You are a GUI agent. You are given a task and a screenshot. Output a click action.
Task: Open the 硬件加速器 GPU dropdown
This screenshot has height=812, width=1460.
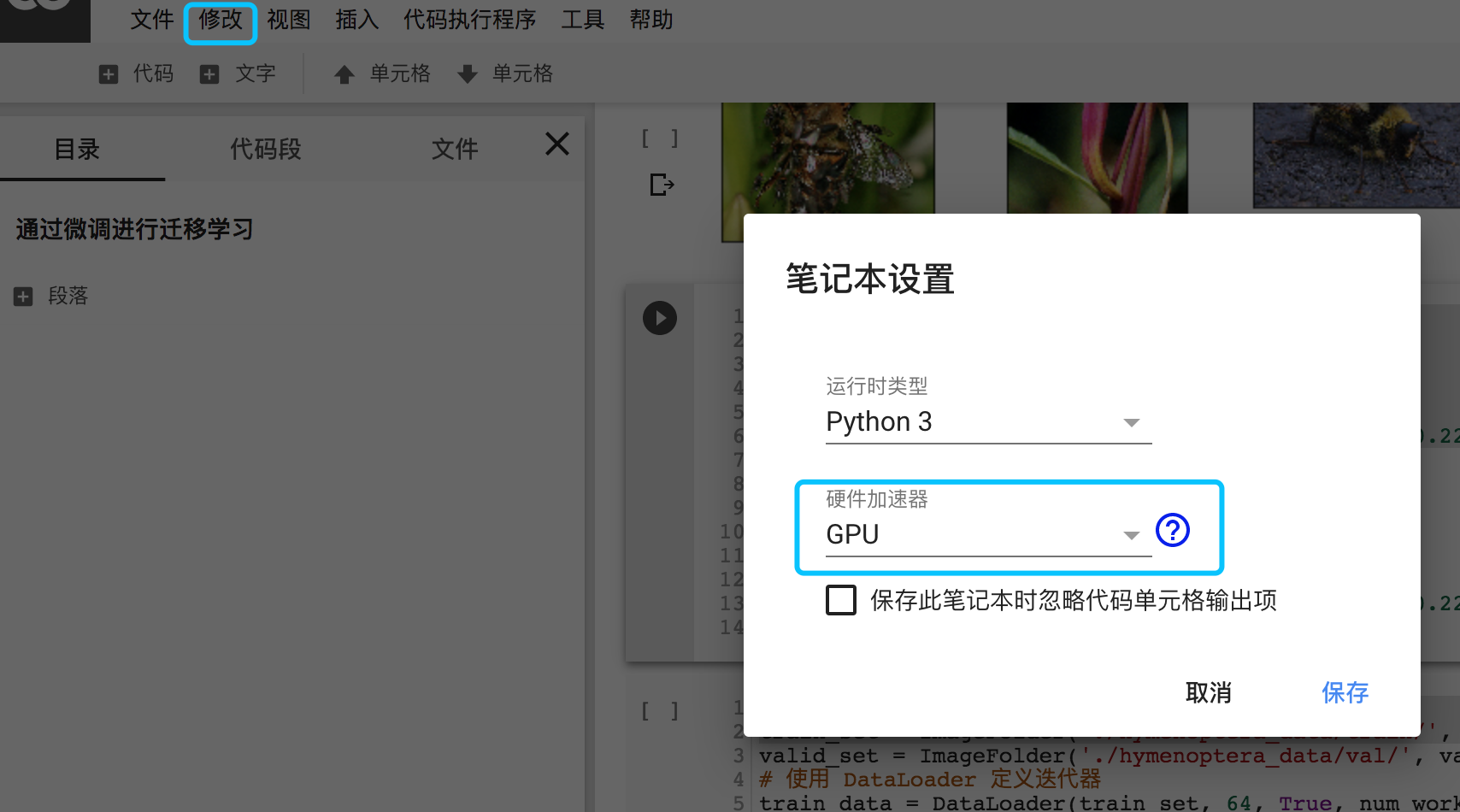(989, 535)
